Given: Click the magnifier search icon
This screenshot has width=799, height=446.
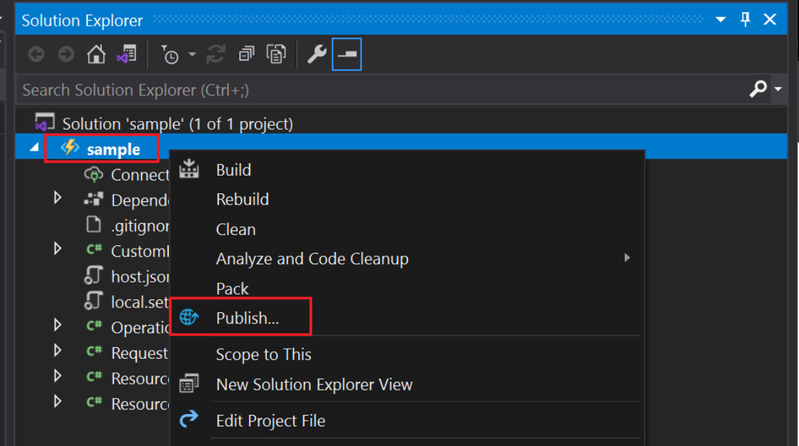Looking at the screenshot, I should (x=758, y=90).
